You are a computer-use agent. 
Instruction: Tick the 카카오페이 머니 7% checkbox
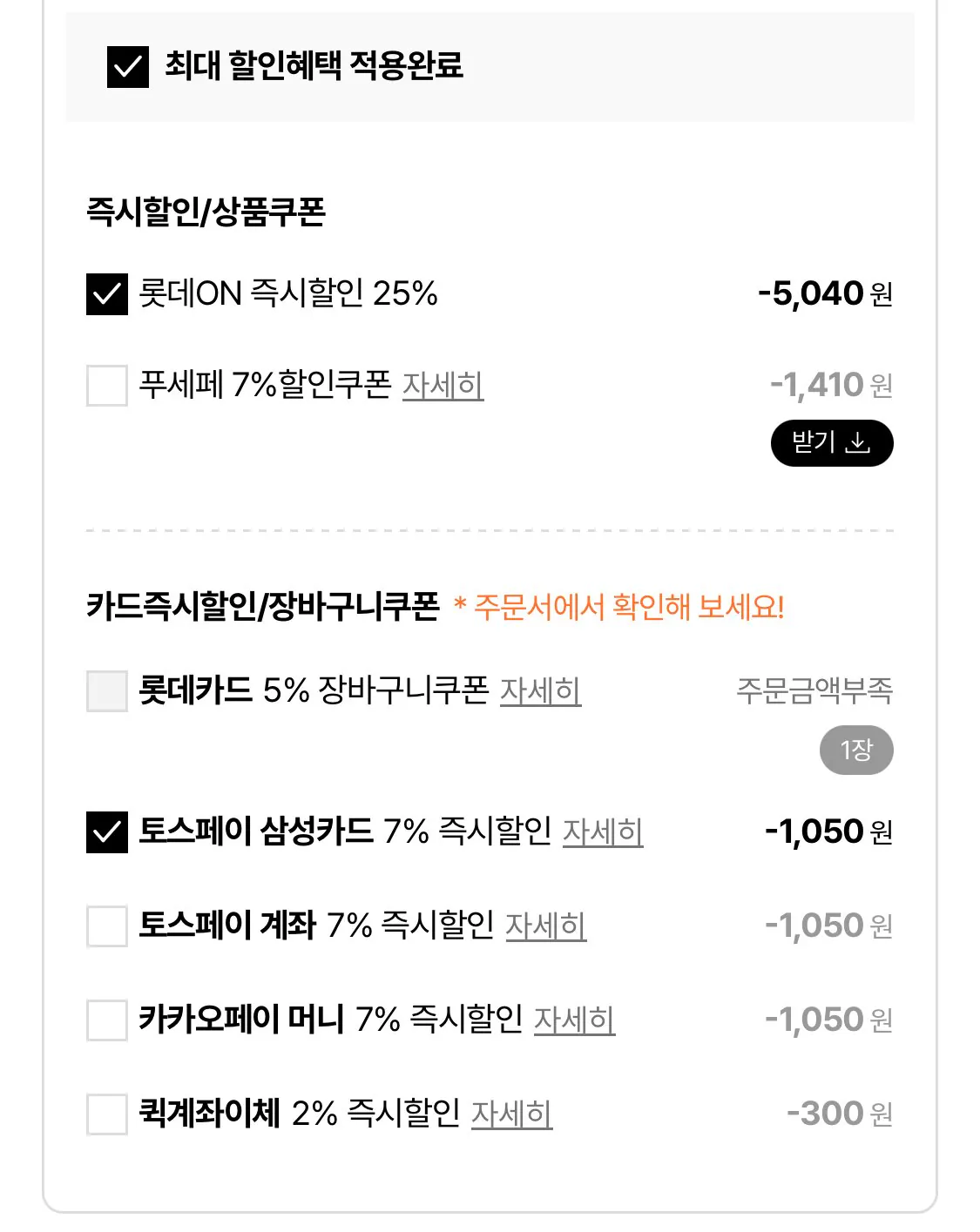107,1020
